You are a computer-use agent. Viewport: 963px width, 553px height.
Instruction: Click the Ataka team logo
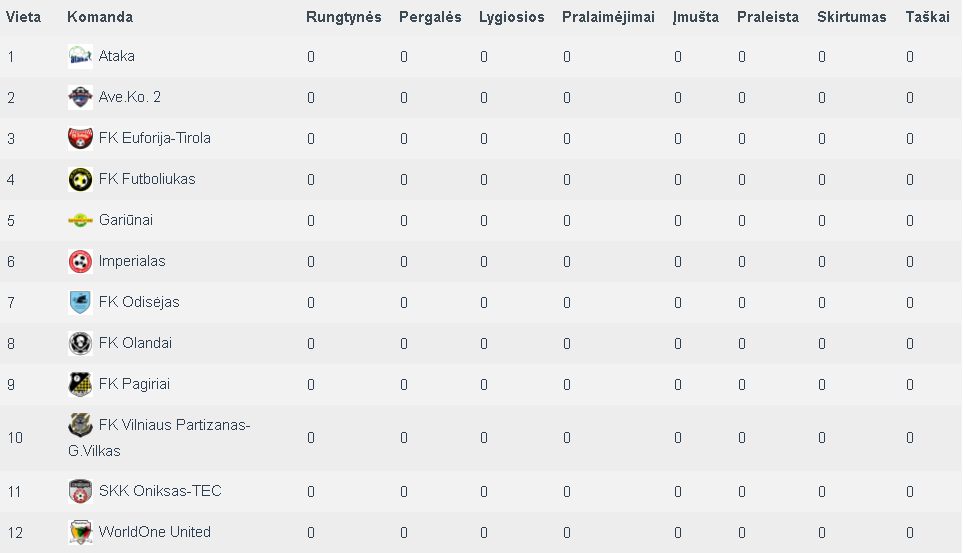pos(80,57)
